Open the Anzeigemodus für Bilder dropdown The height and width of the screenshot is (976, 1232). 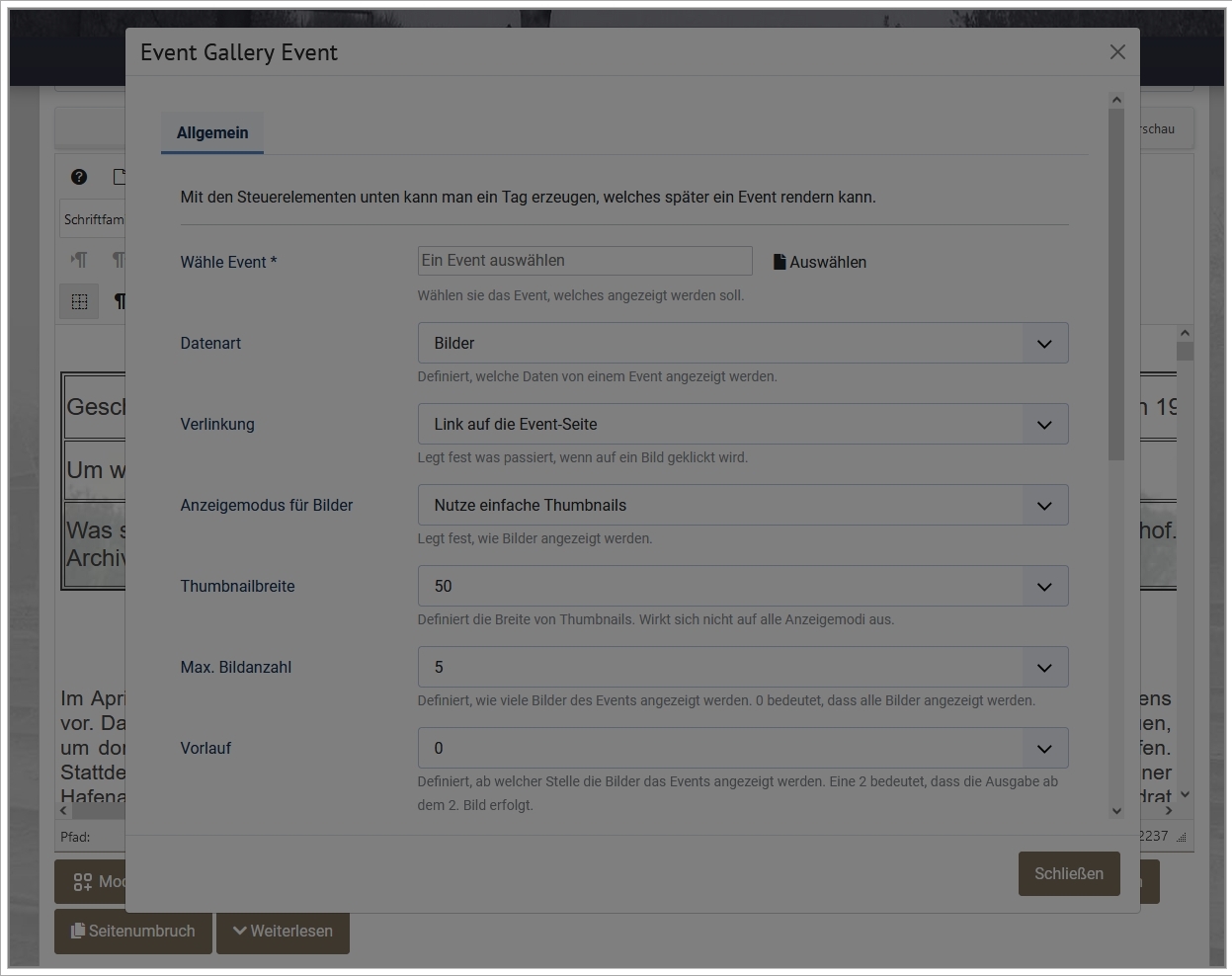(x=742, y=505)
